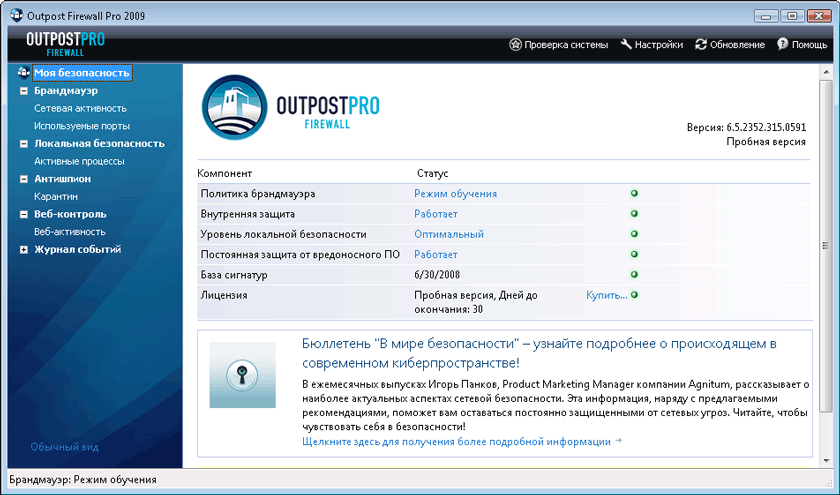Click Работает link for Постоянная защита
The height and width of the screenshot is (495, 840).
tap(436, 255)
